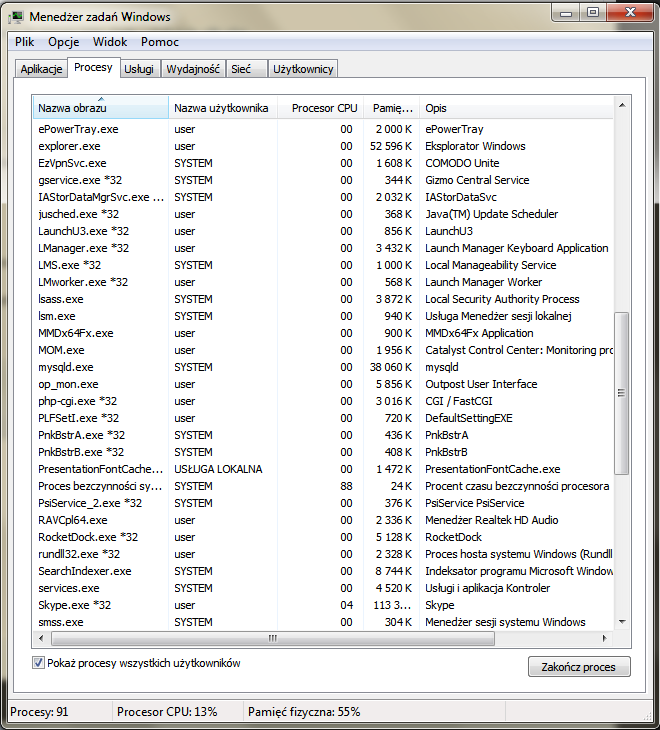Image resolution: width=660 pixels, height=730 pixels.
Task: Go to the Sieć tab
Action: tap(247, 69)
